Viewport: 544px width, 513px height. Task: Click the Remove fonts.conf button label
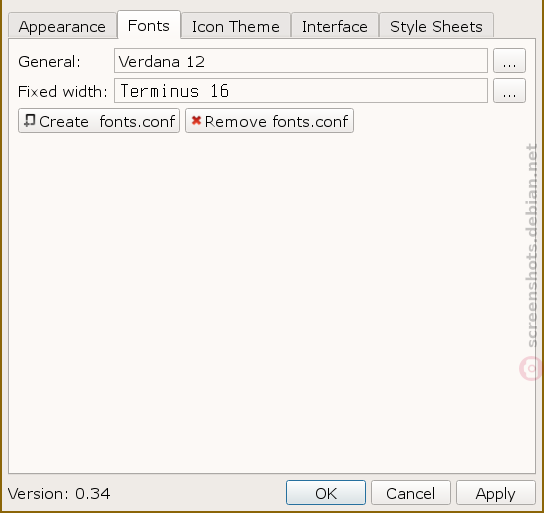[276, 121]
